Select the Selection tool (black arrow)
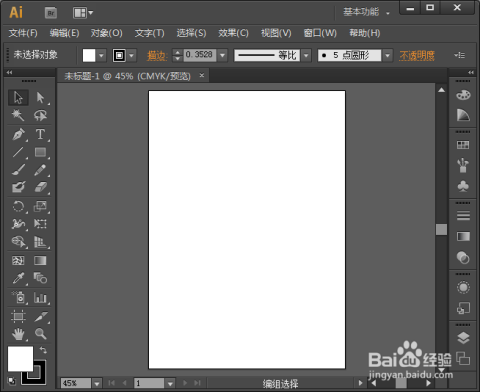The image size is (480, 392). click(18, 98)
